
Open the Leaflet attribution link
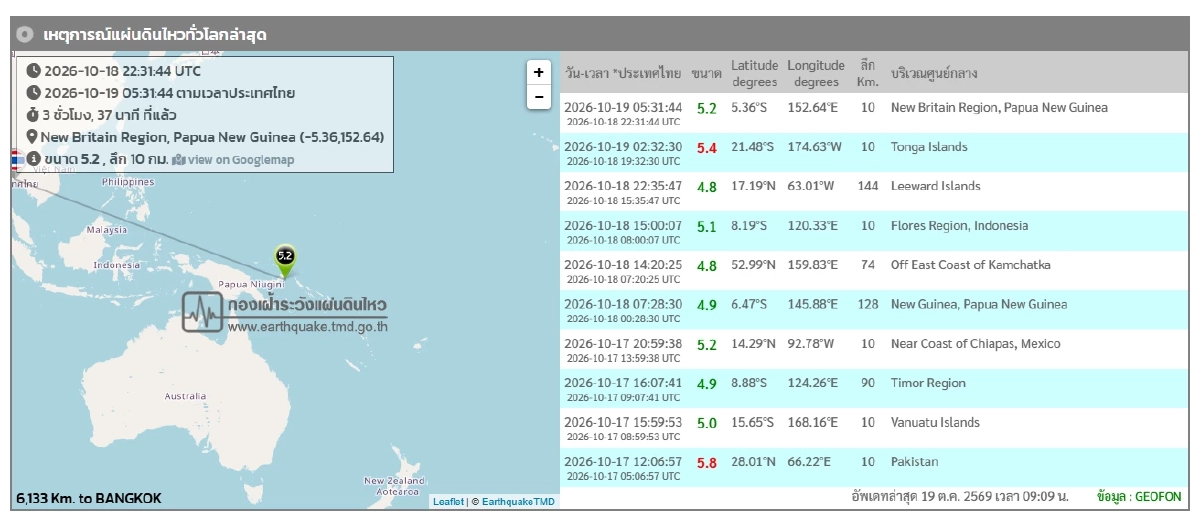point(447,502)
